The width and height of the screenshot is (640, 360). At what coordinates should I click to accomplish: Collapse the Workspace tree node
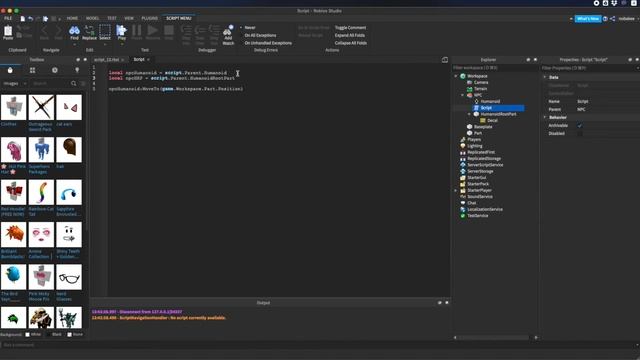coord(456,76)
